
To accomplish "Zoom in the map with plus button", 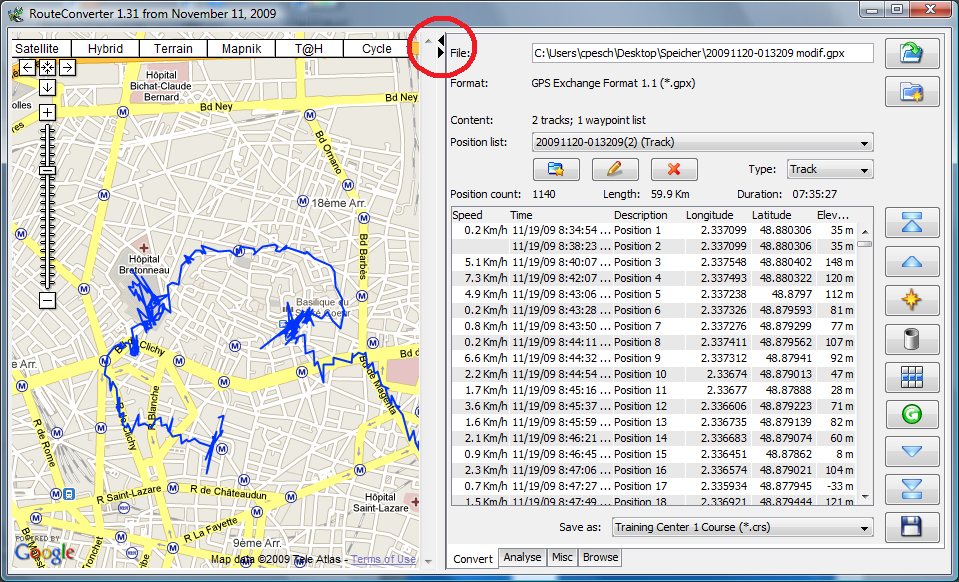I will (x=47, y=112).
